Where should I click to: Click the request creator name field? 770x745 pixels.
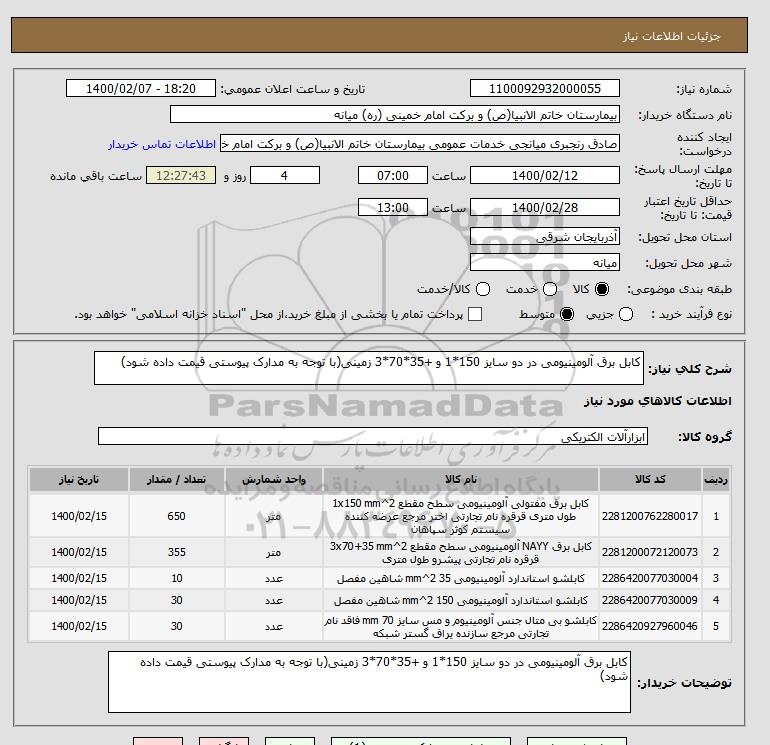coord(420,144)
